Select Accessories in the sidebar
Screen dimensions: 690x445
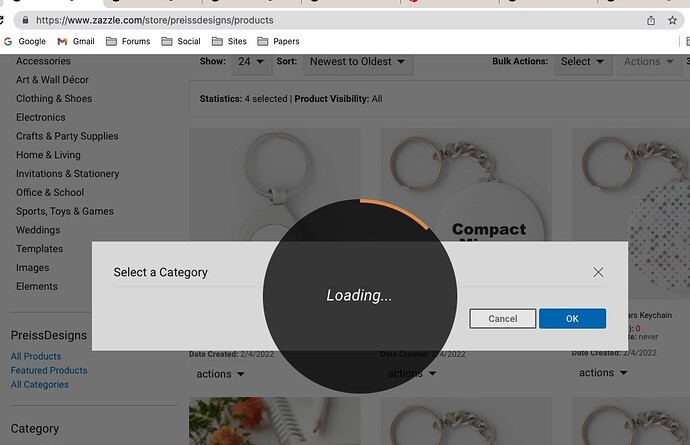pyautogui.click(x=43, y=61)
